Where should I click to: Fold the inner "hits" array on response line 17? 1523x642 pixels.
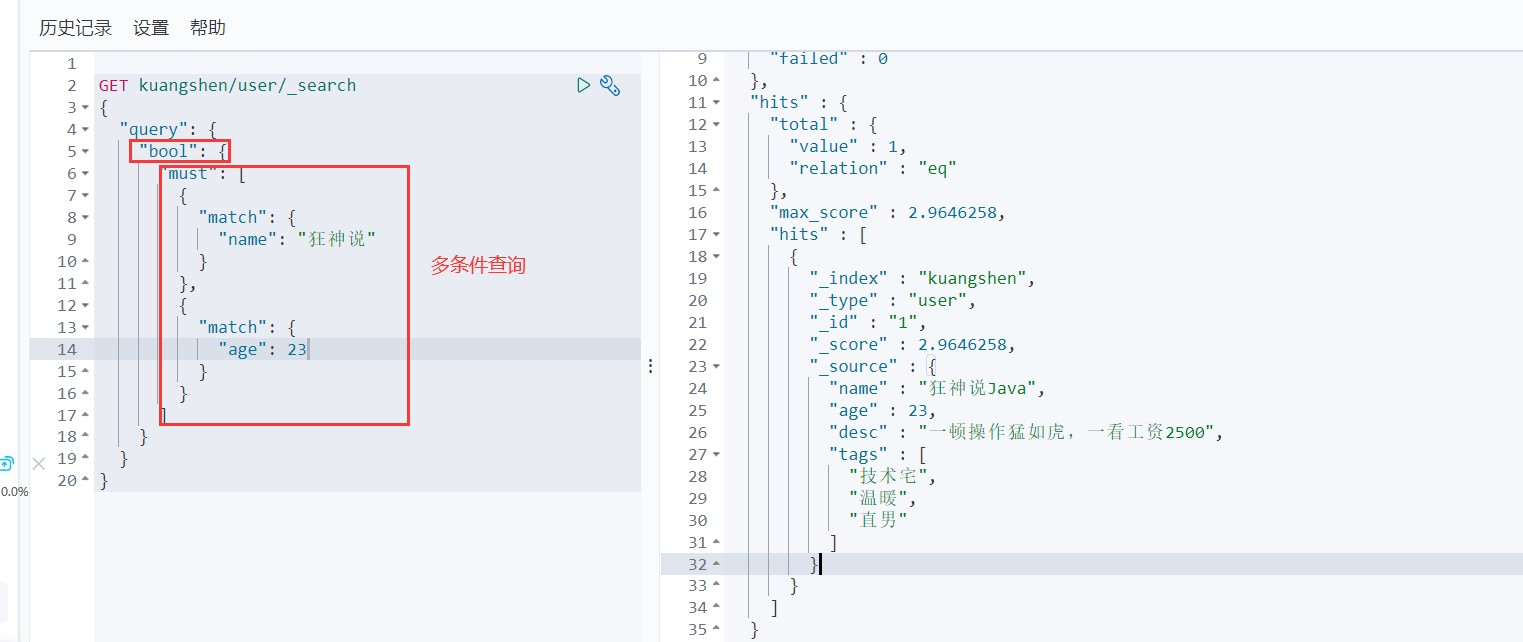pyautogui.click(x=716, y=235)
